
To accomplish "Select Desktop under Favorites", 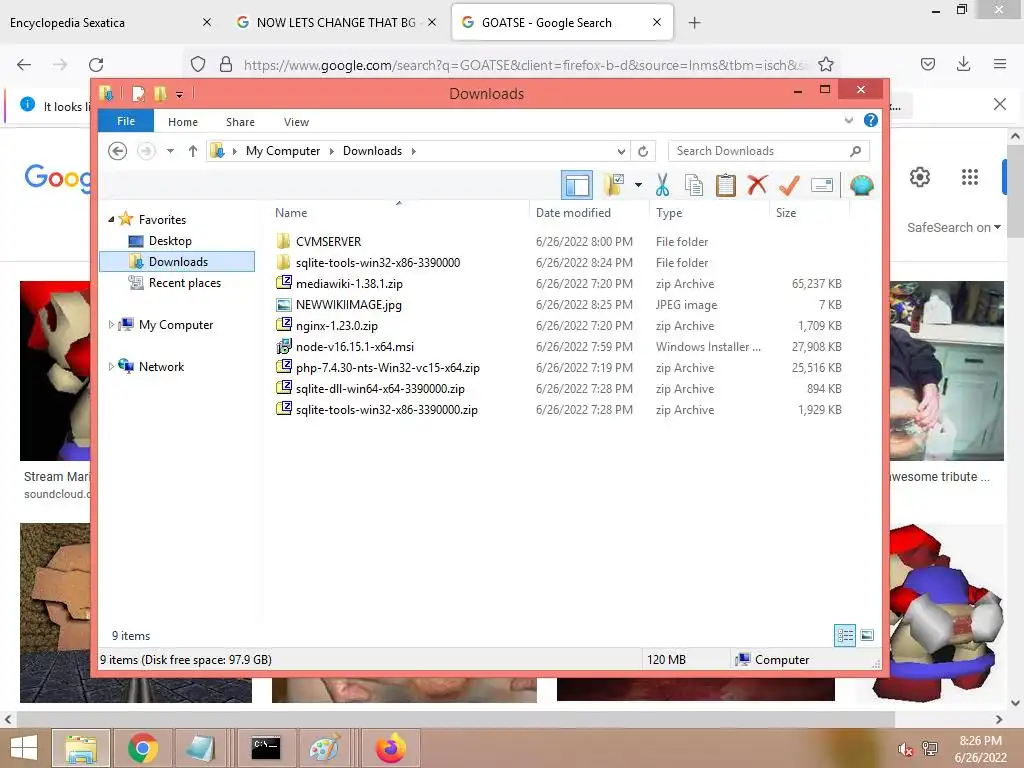I will [170, 241].
